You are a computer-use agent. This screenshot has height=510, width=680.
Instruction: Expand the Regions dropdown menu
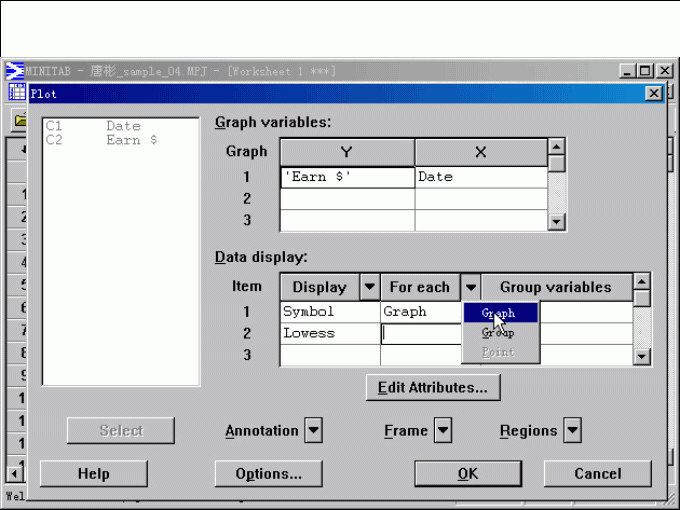572,431
